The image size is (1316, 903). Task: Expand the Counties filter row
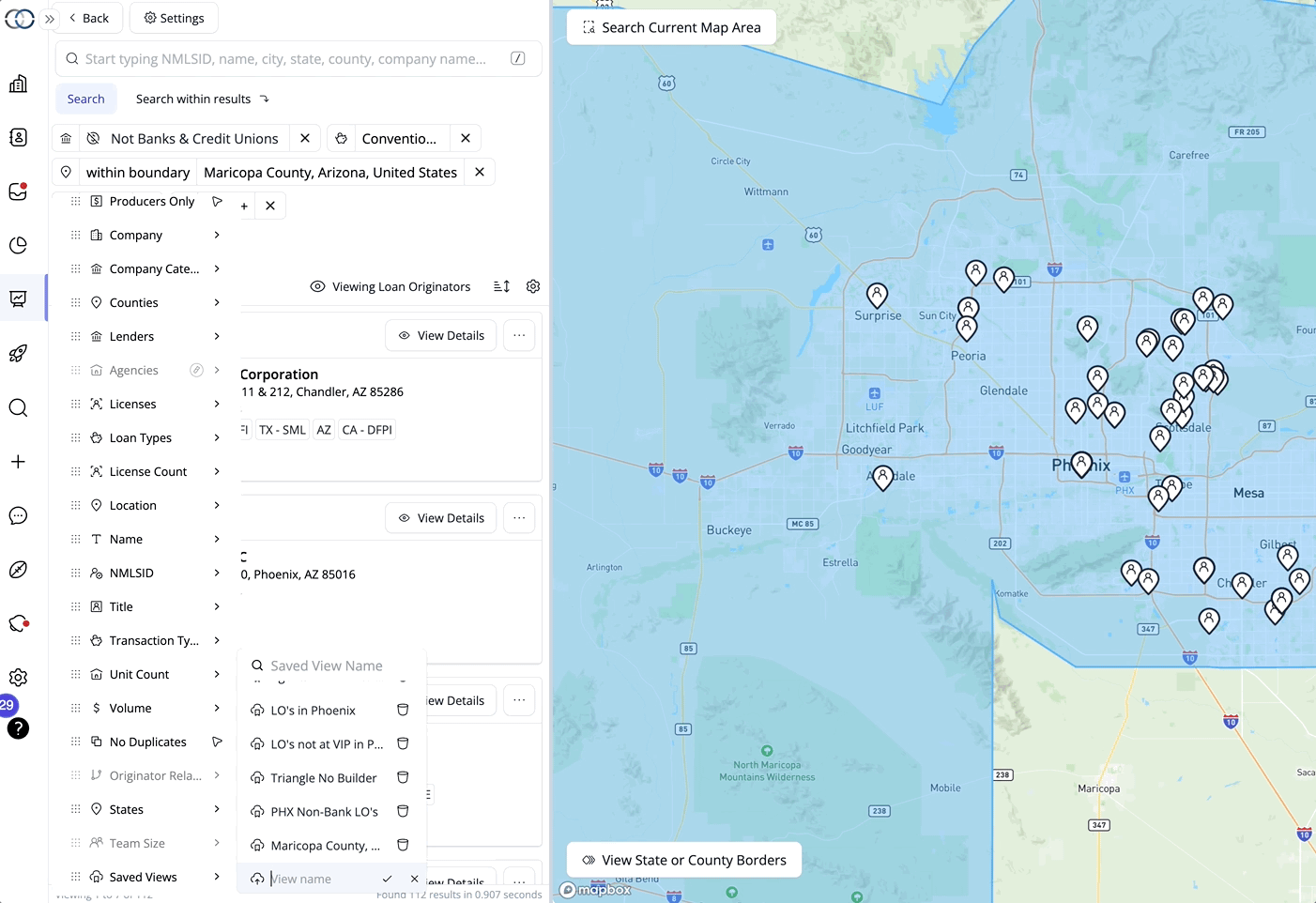[217, 302]
